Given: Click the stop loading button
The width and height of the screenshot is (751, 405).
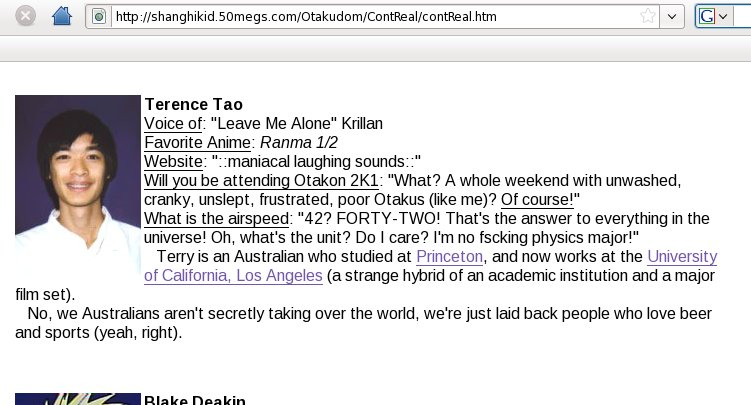Looking at the screenshot, I should (x=25, y=16).
